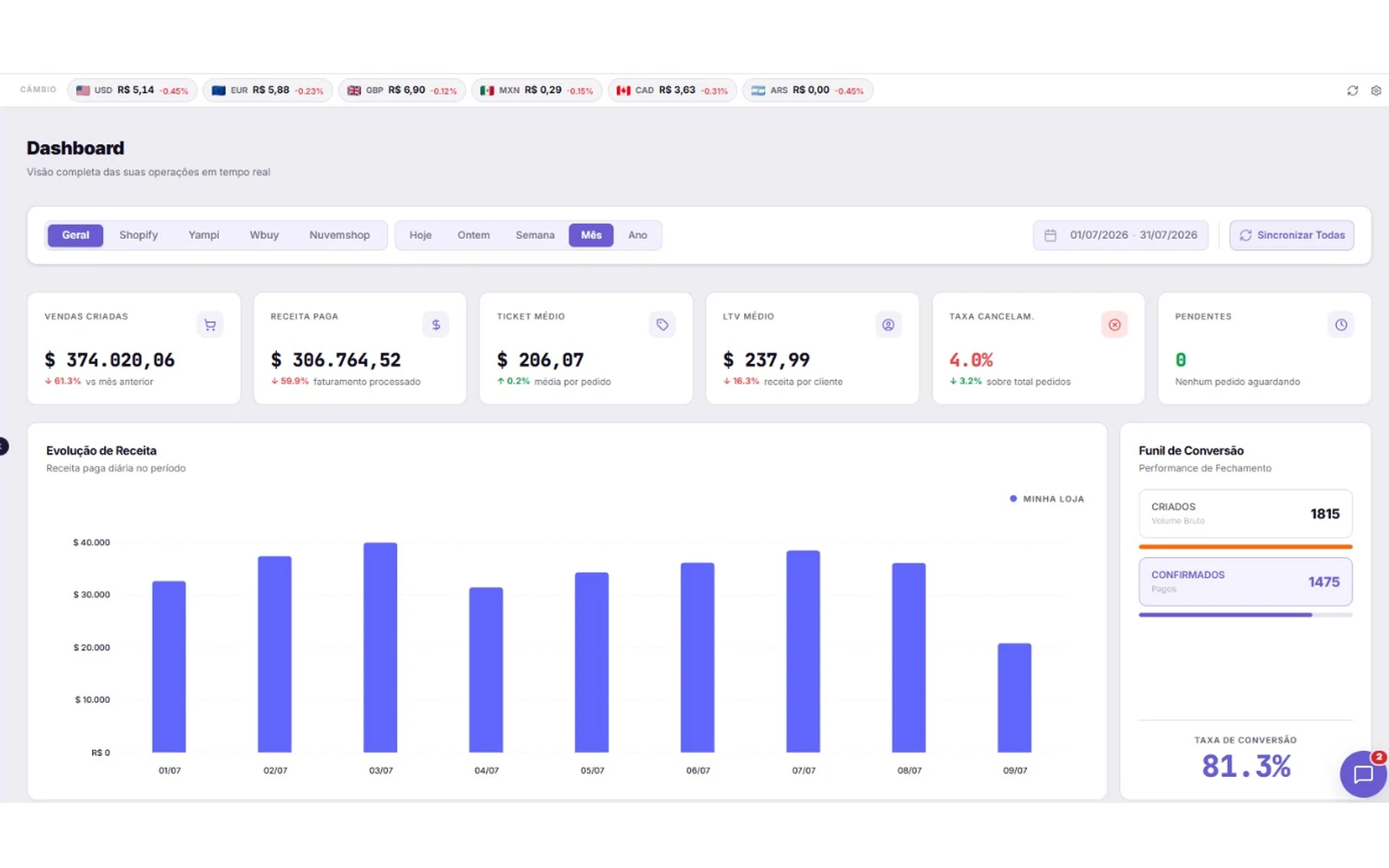Open the settings gear icon
The height and width of the screenshot is (868, 1389).
pyautogui.click(x=1376, y=90)
